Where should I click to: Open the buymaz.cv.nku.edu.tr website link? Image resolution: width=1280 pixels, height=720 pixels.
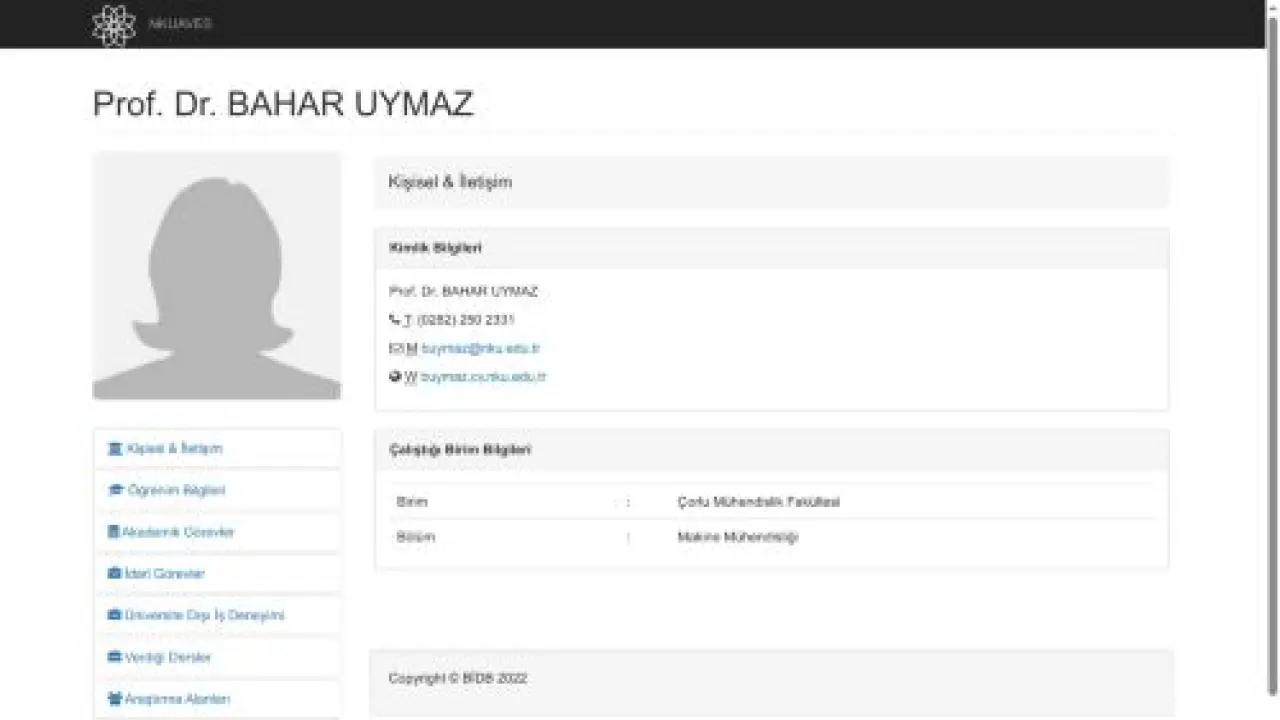[x=484, y=377]
